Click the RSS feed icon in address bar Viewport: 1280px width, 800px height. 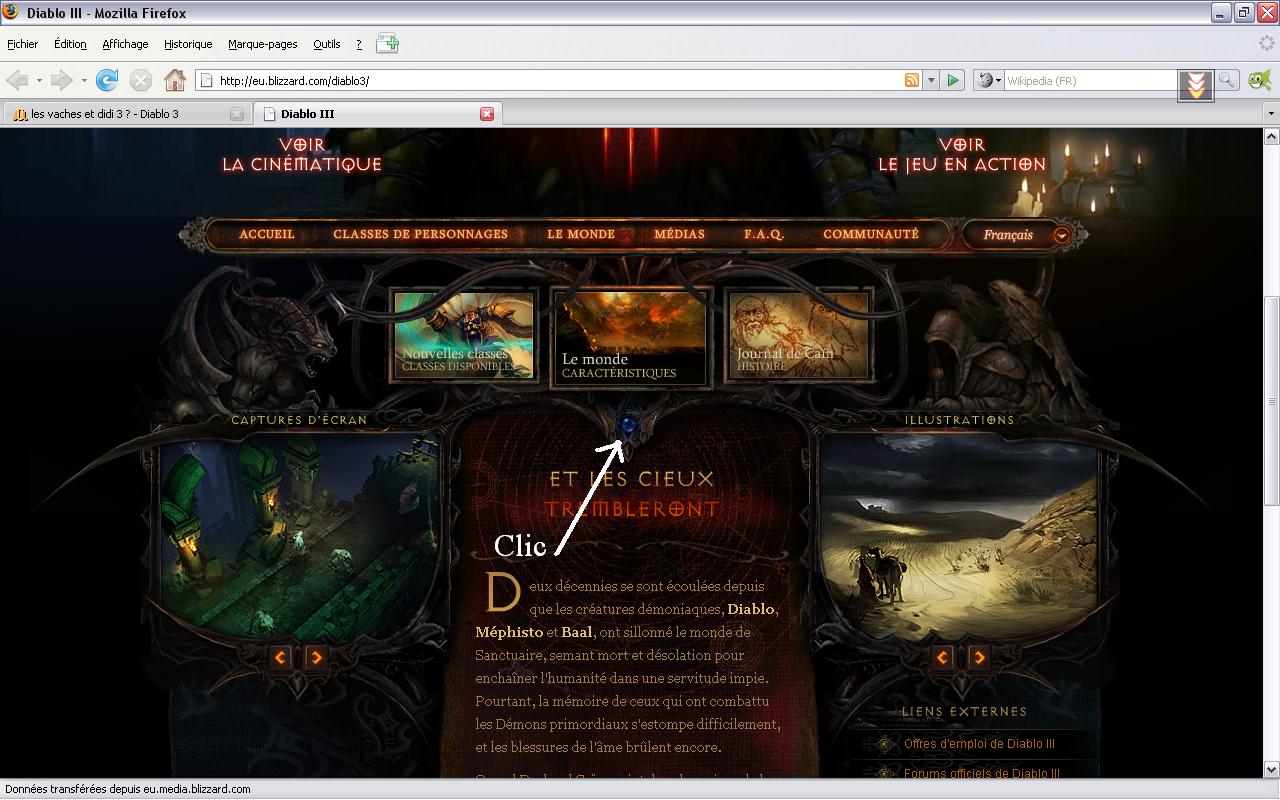pyautogui.click(x=912, y=80)
